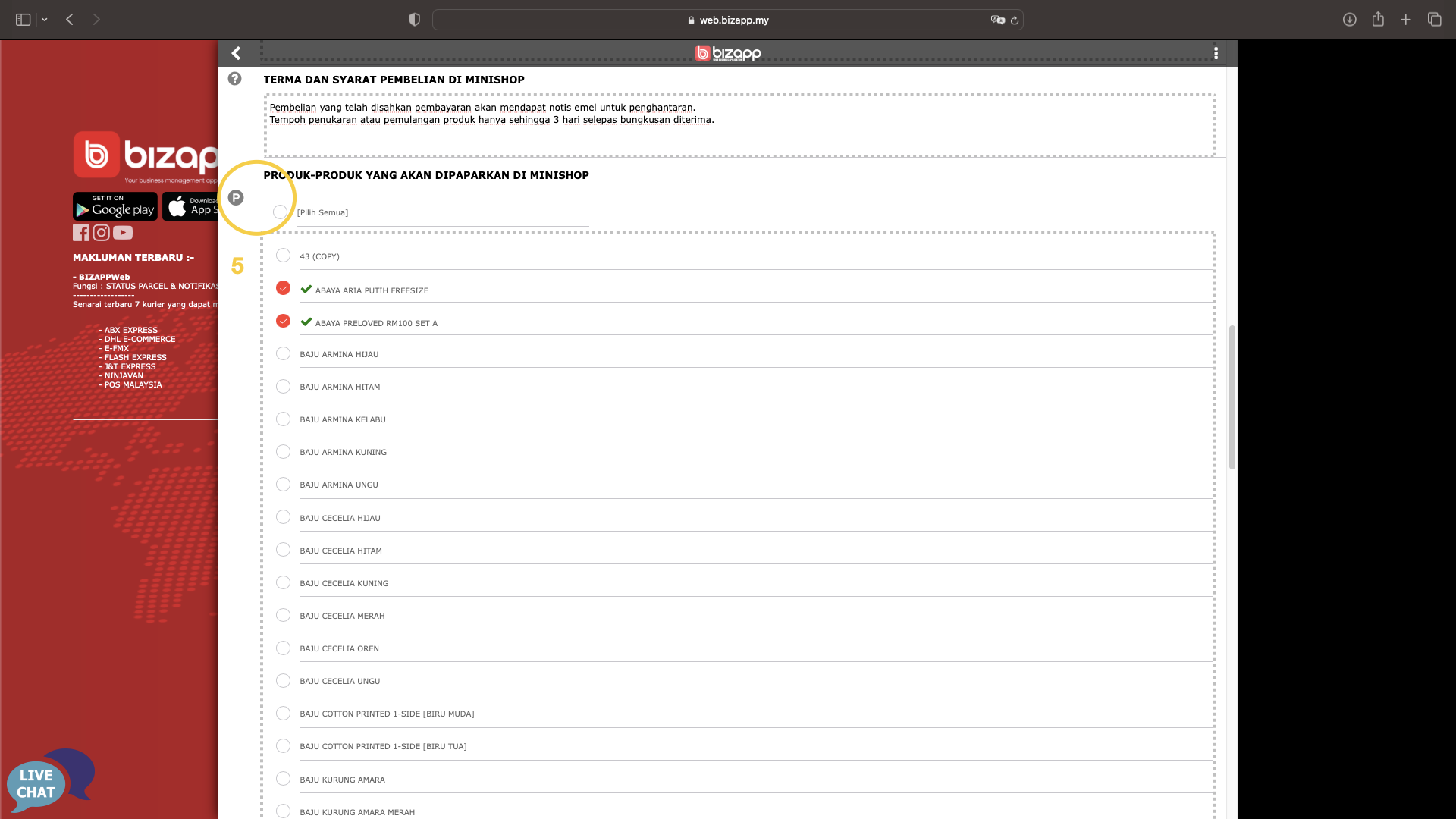Click the DHL E-COMMERCE courier text
The height and width of the screenshot is (819, 1456).
[x=140, y=340]
